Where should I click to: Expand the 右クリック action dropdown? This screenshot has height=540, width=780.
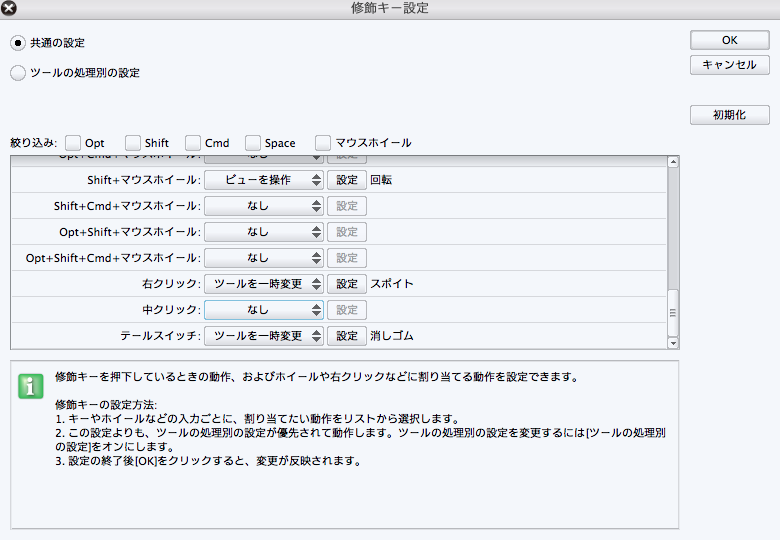pos(264,284)
